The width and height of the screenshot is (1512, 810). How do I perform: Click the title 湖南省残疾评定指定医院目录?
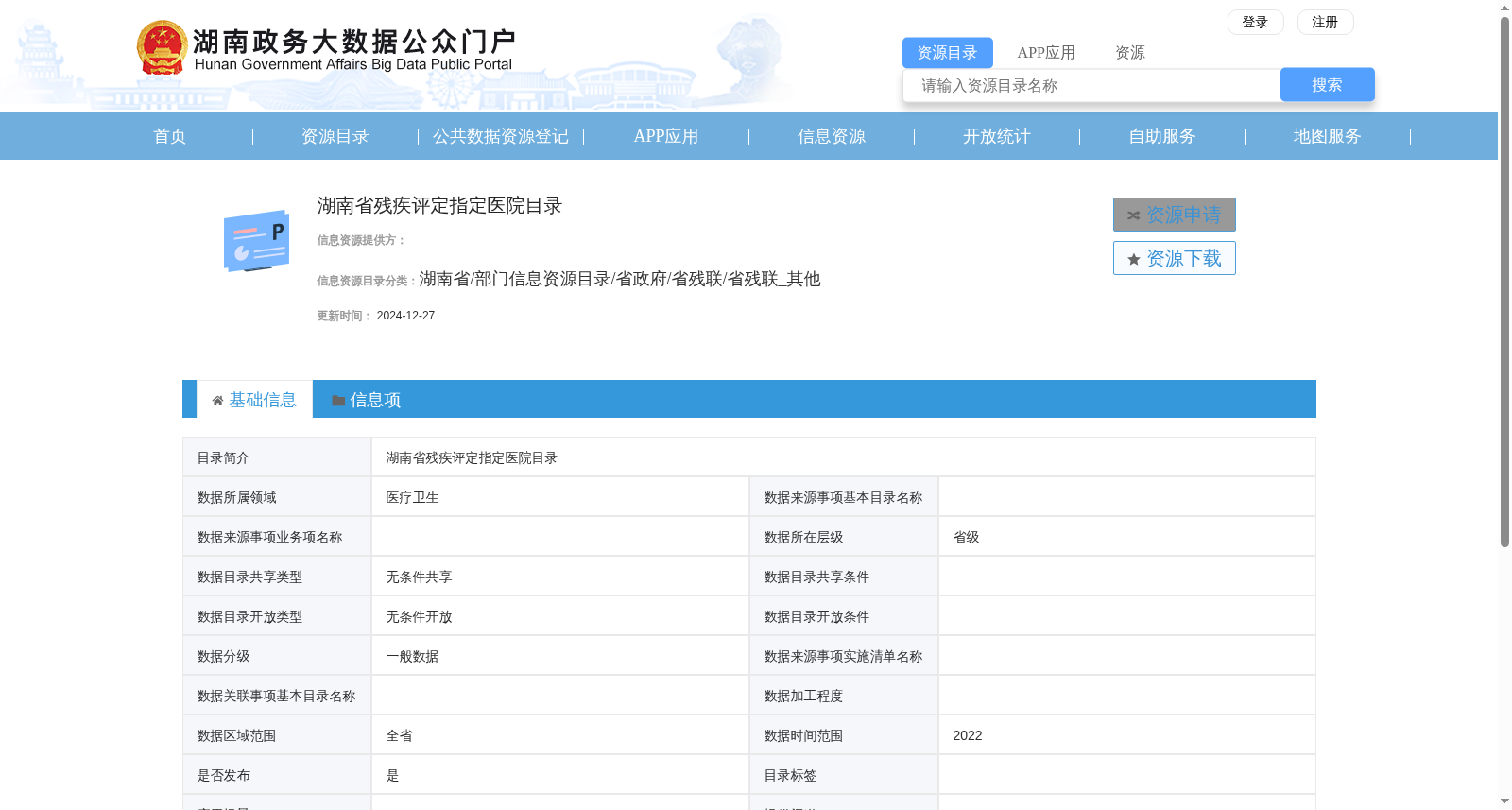439,206
